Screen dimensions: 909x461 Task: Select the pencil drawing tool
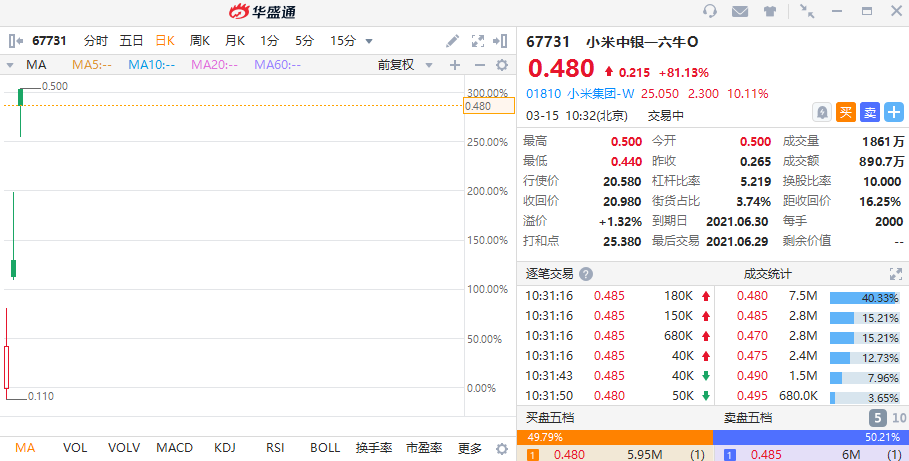coord(452,41)
